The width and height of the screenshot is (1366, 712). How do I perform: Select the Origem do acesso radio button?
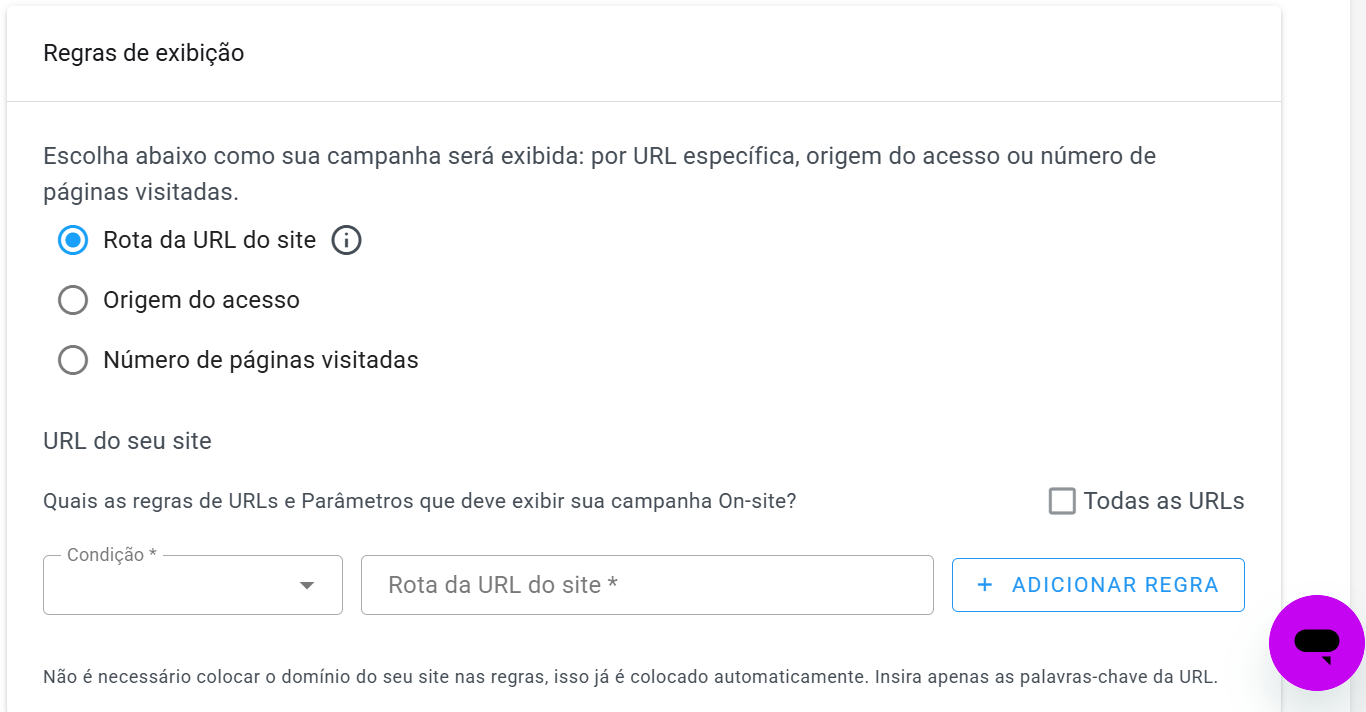(73, 300)
